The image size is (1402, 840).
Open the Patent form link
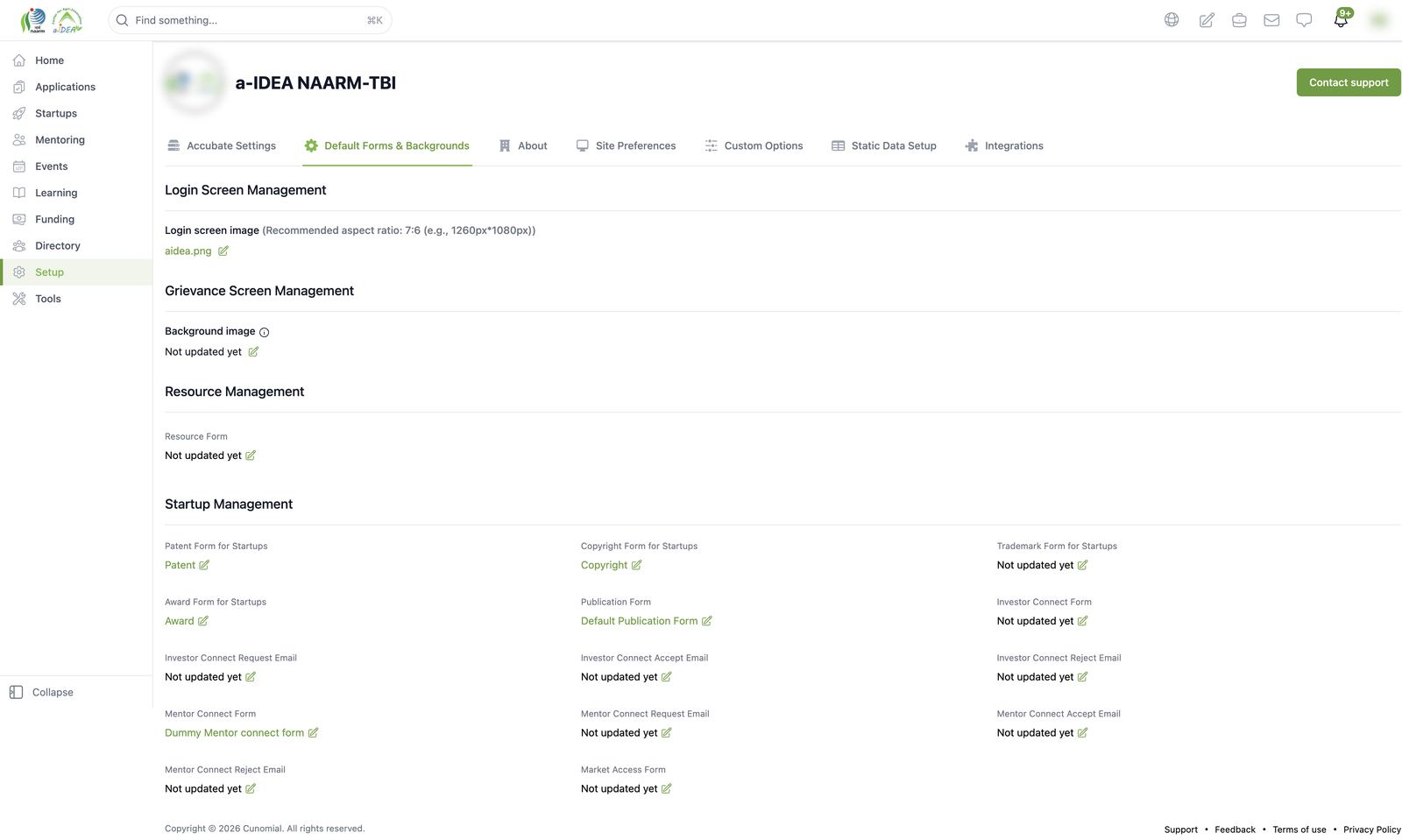coord(180,565)
